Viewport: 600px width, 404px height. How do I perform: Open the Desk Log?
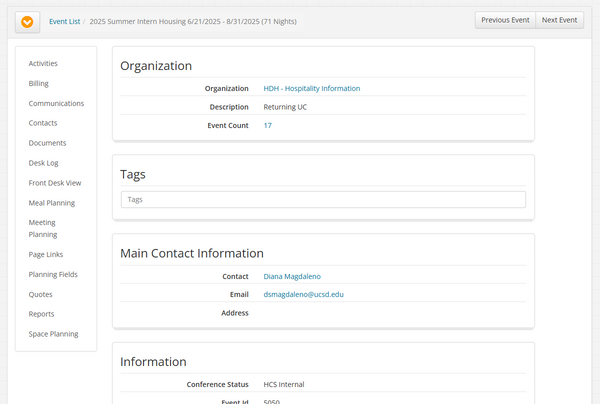pyautogui.click(x=44, y=163)
